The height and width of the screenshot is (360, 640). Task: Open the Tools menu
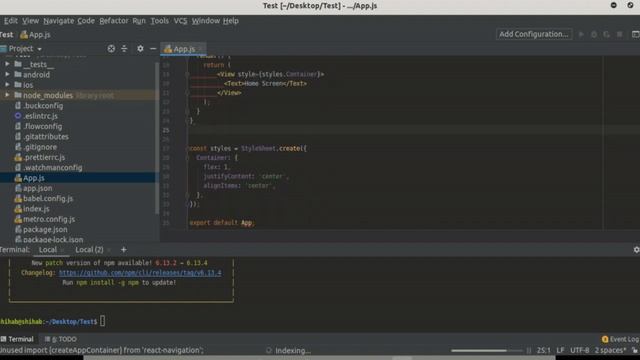(160, 21)
